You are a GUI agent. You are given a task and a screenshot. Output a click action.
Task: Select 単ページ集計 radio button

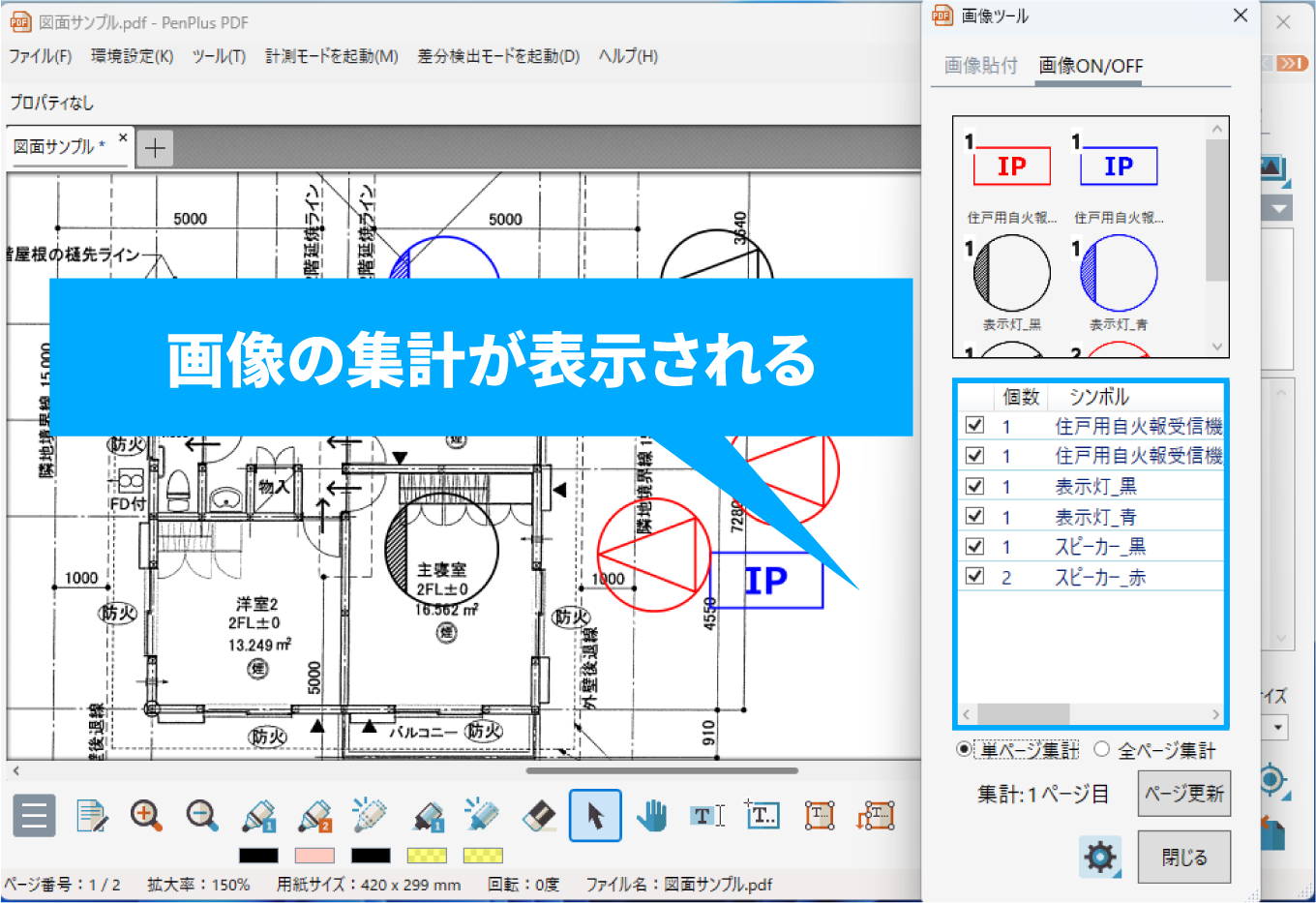point(964,749)
